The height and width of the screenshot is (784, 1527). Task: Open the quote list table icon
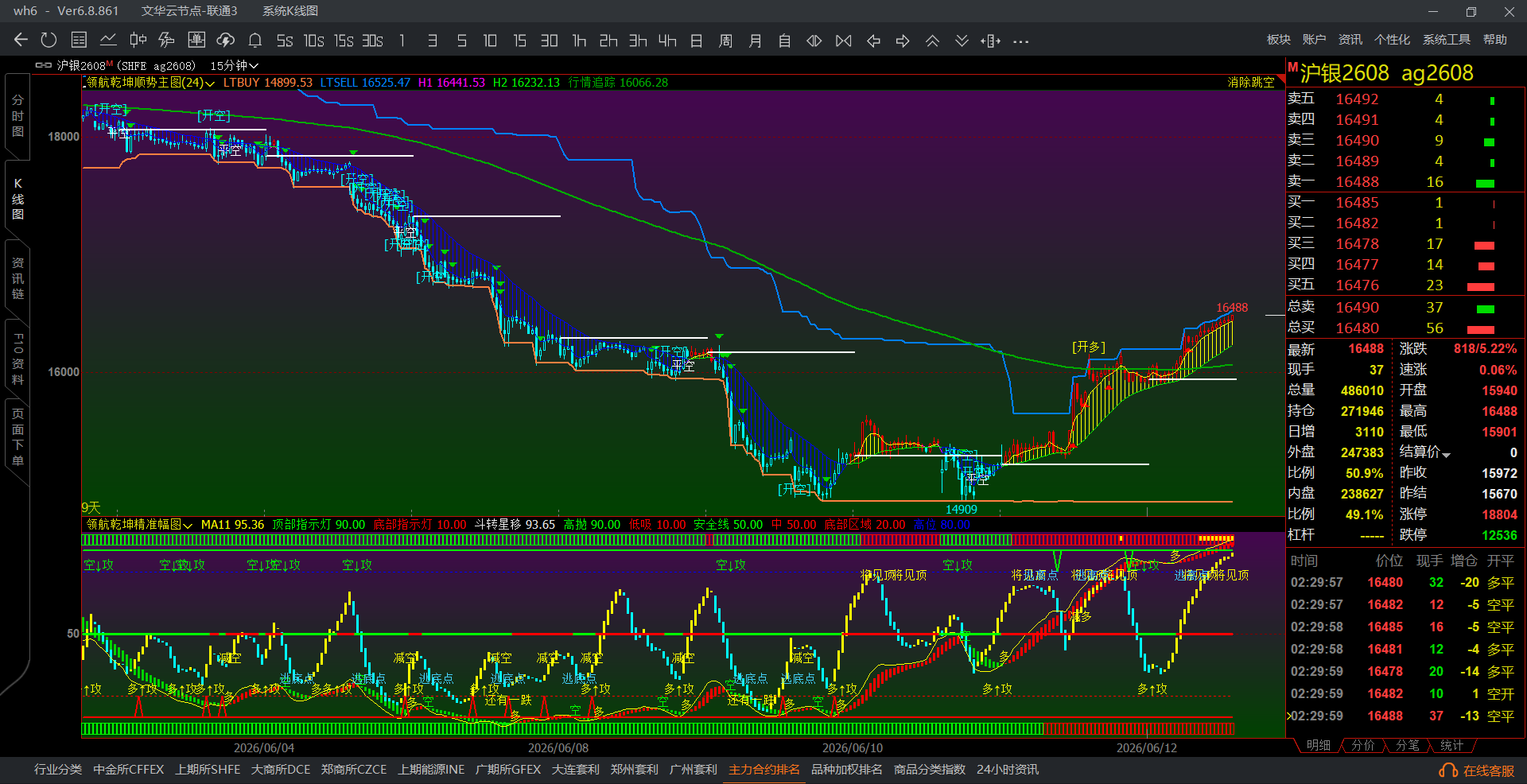[x=79, y=41]
